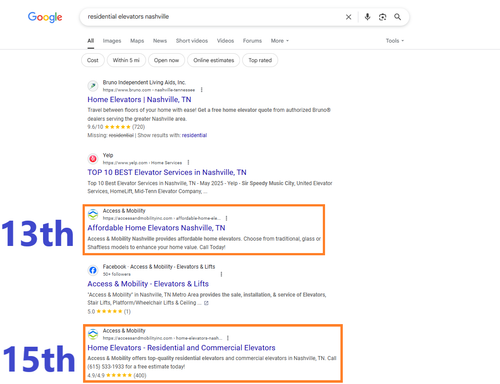Click the magnifying glass search icon

coord(397,17)
